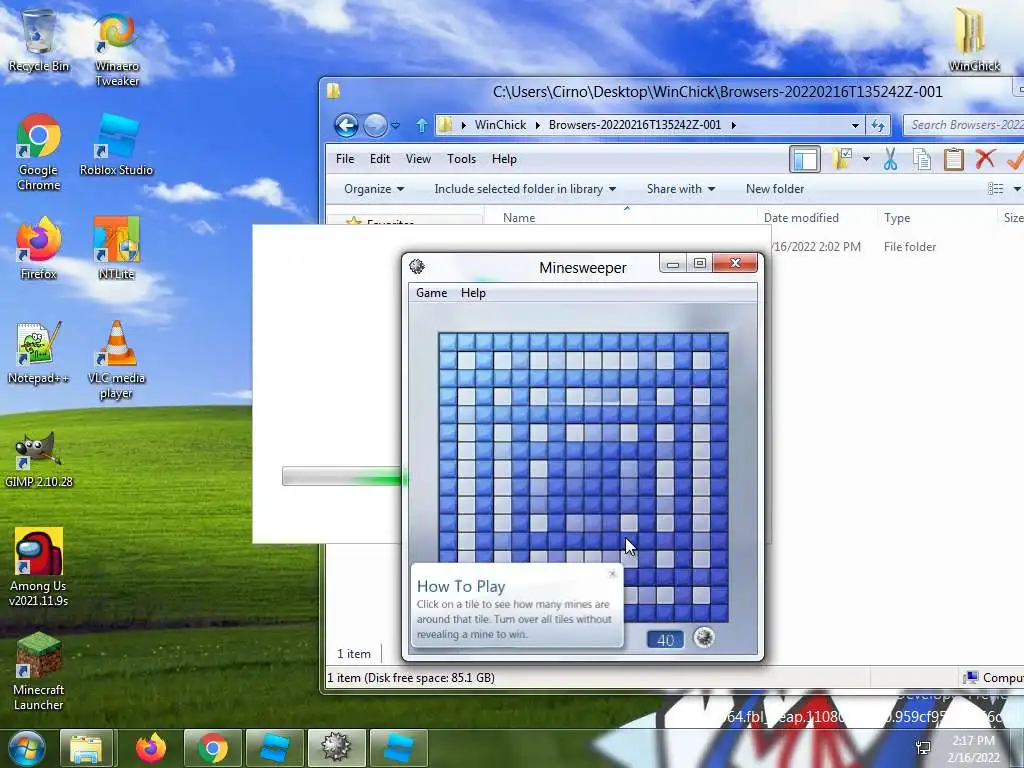Click the Explorer Forward arrow button

pos(376,125)
